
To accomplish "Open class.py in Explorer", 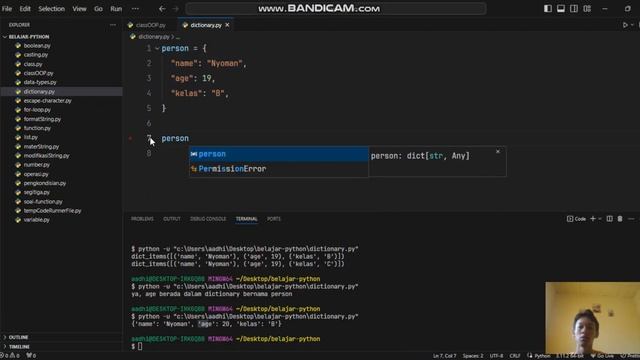I will tap(33, 64).
